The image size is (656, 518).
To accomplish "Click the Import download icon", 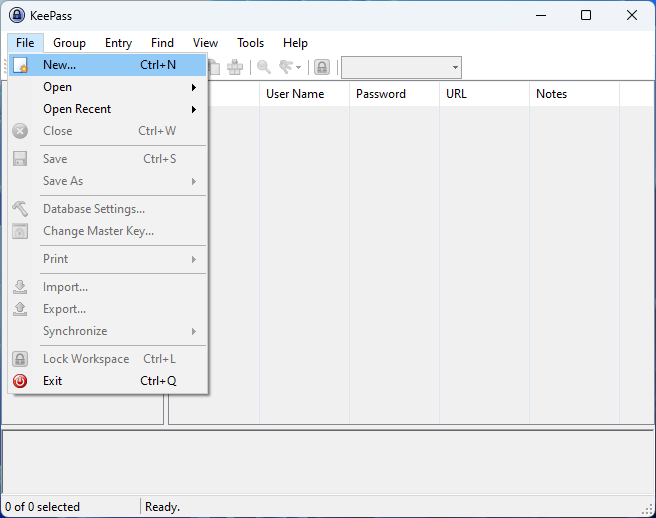I will pyautogui.click(x=20, y=287).
